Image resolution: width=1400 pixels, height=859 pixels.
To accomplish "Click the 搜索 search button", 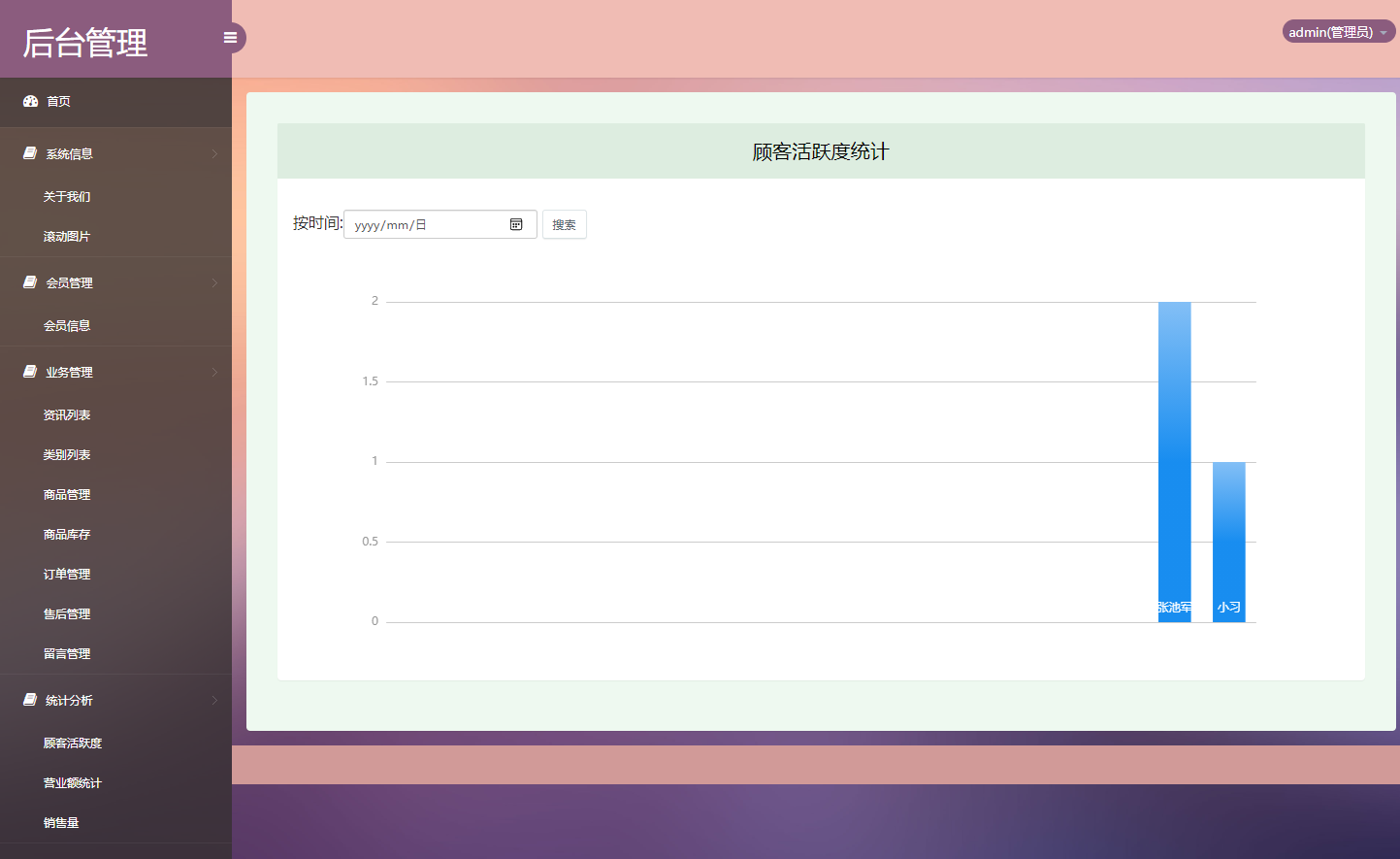I will [x=564, y=224].
